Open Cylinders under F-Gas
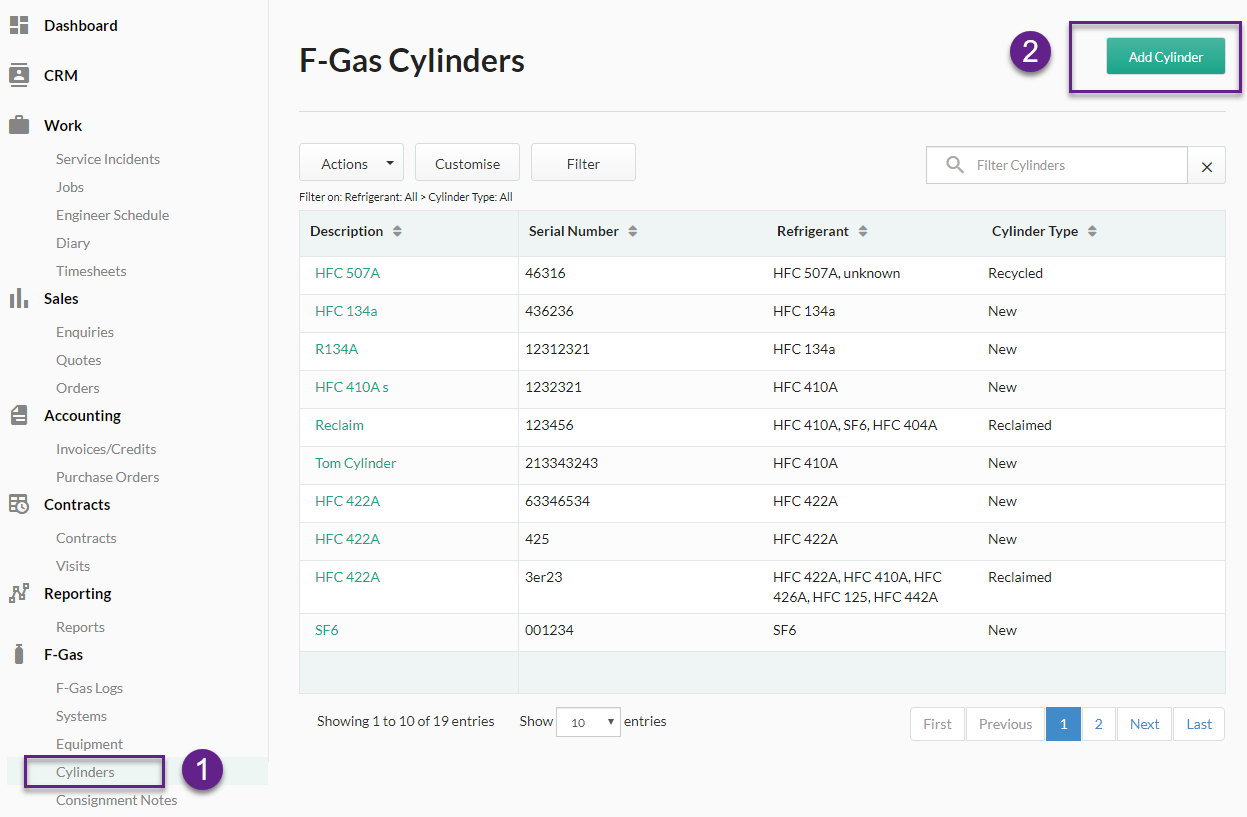Viewport: 1247px width, 817px height. (x=85, y=772)
